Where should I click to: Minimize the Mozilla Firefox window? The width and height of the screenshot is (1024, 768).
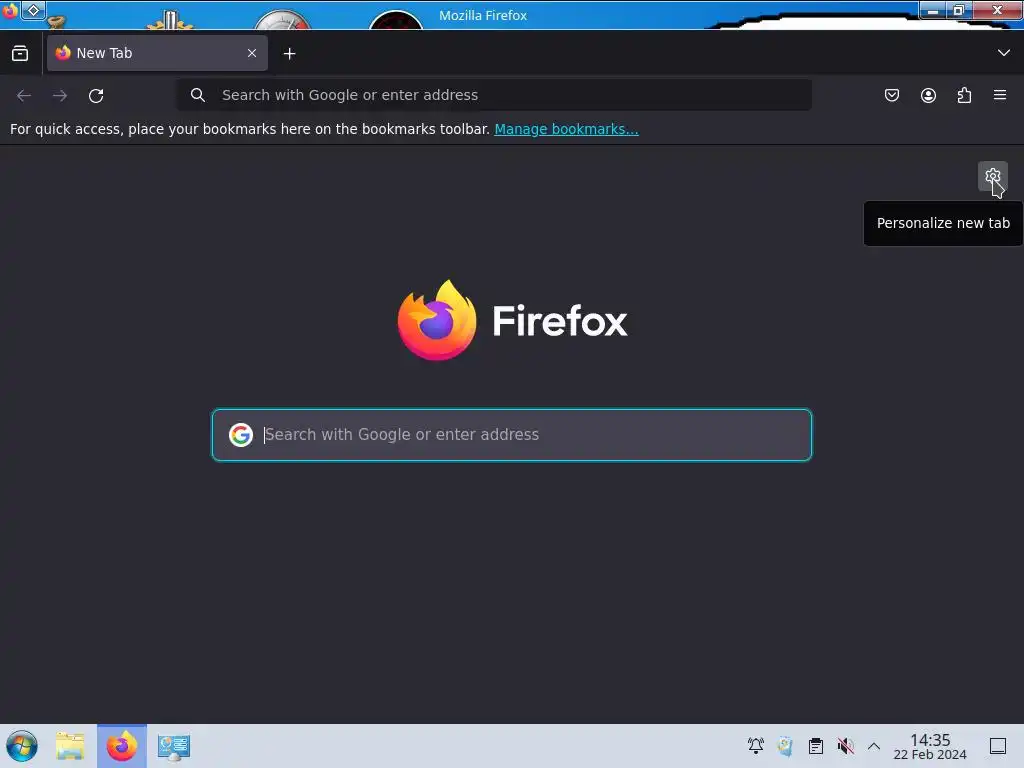point(933,10)
